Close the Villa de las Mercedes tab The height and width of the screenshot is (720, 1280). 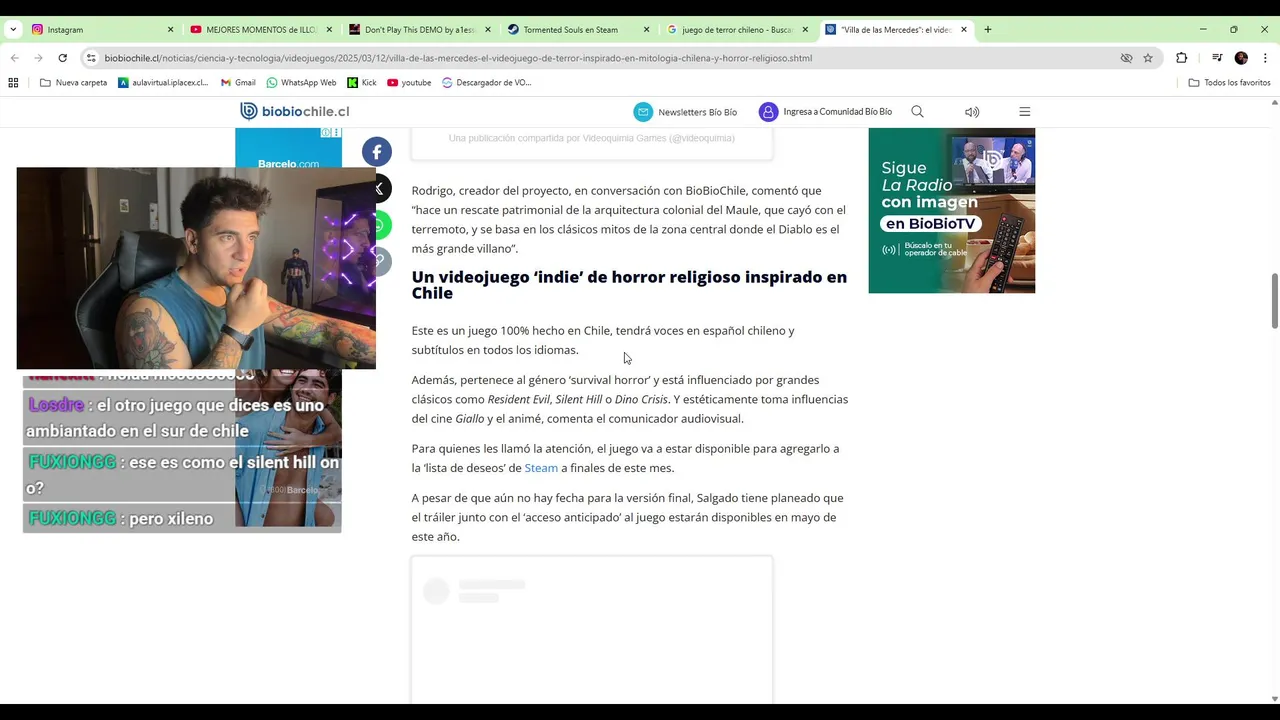click(964, 30)
